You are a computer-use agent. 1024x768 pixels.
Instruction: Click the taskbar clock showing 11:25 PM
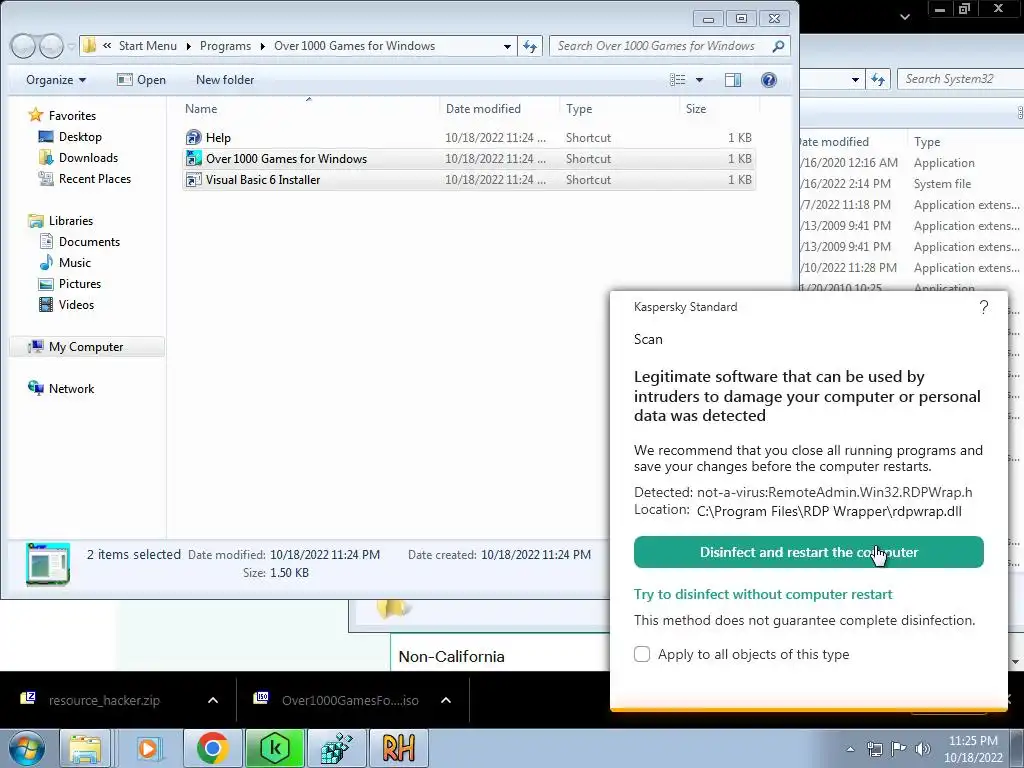click(x=973, y=749)
